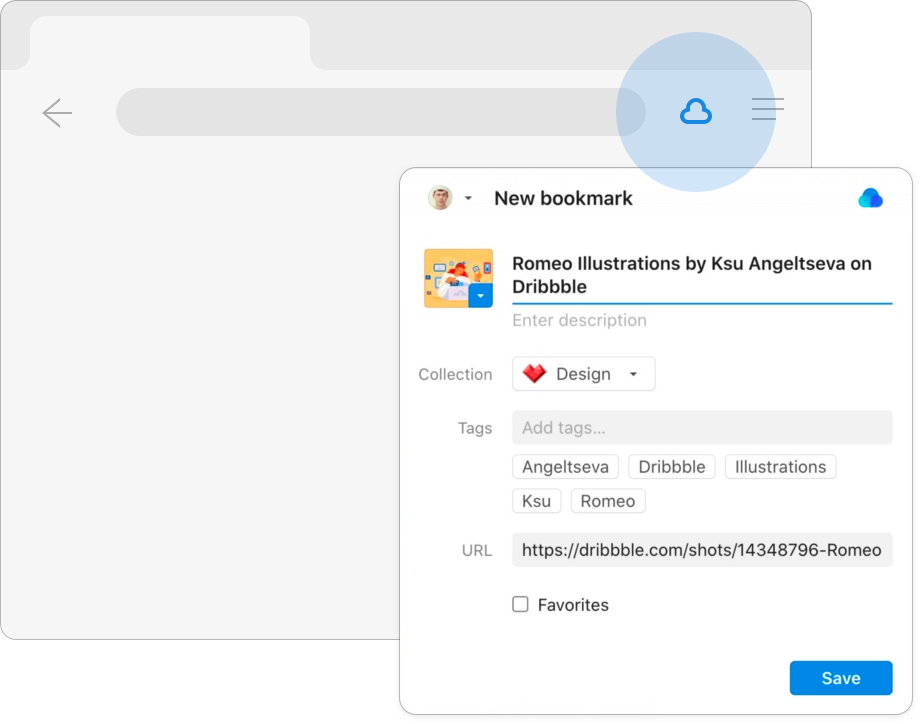Add the suggested tag Illustrations

tap(780, 467)
